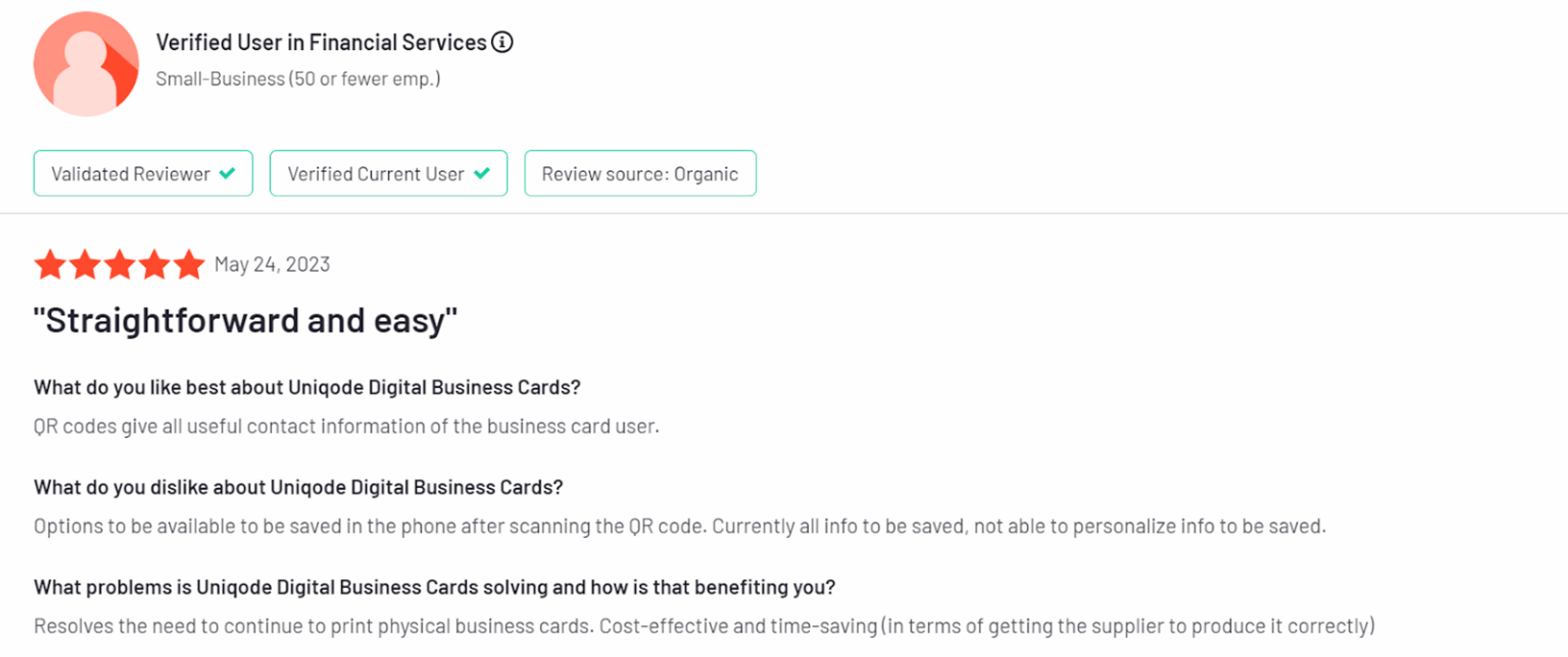1568x657 pixels.
Task: Expand the Validated Reviewer verification details
Action: 143,173
